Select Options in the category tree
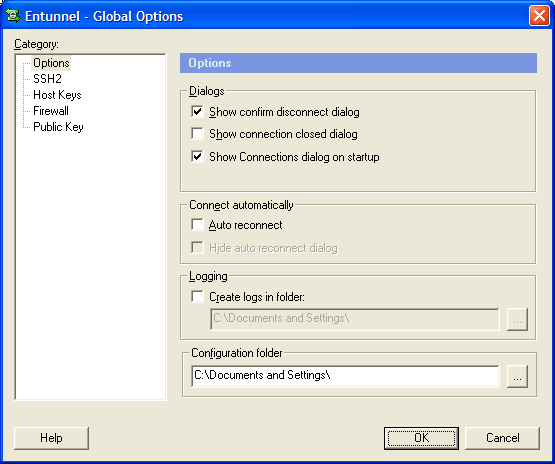The image size is (555, 464). [x=51, y=63]
